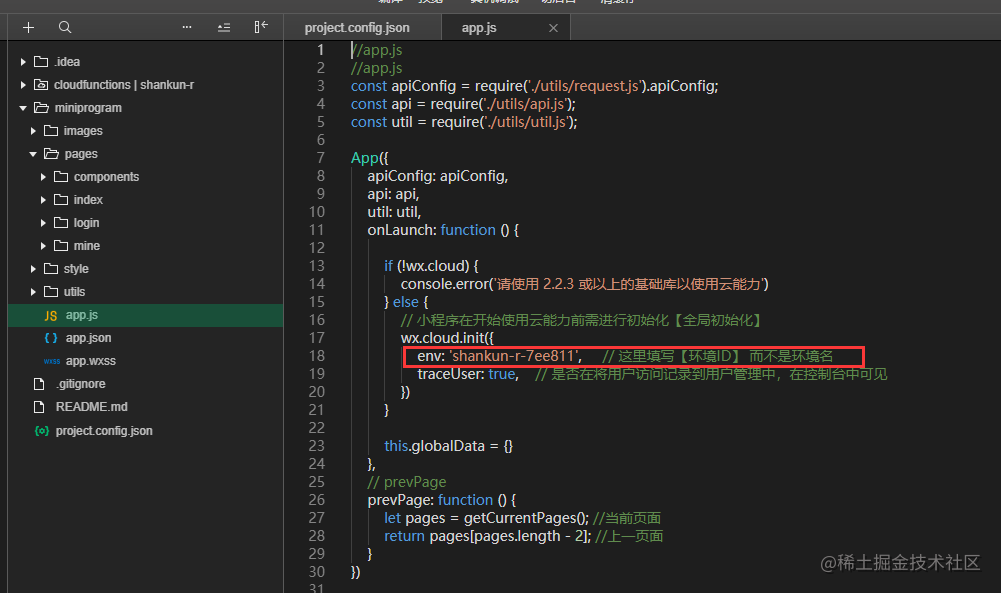Image resolution: width=1001 pixels, height=593 pixels.
Task: Close the app.js editor tab
Action: (x=553, y=28)
